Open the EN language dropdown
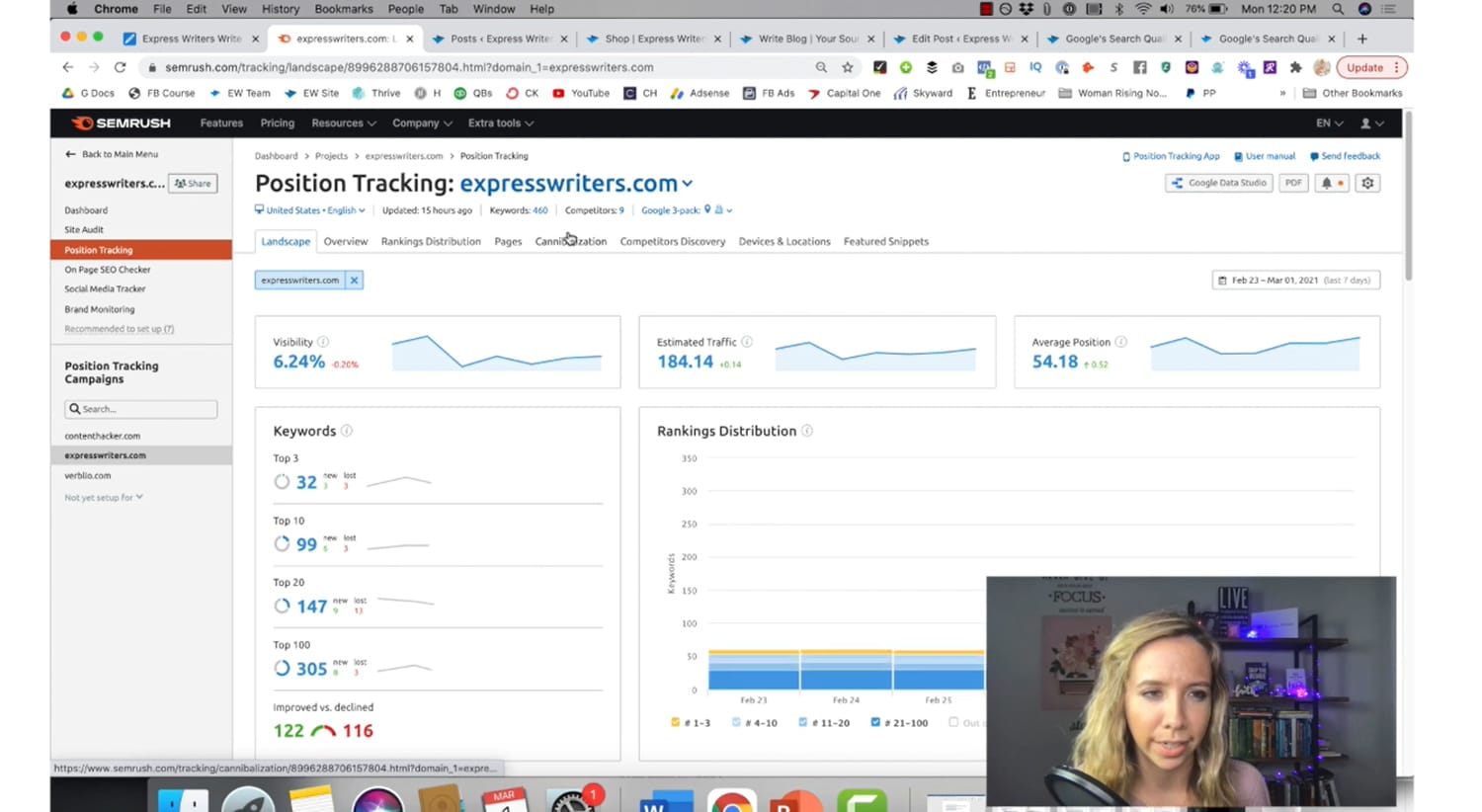1482x812 pixels. pyautogui.click(x=1329, y=123)
